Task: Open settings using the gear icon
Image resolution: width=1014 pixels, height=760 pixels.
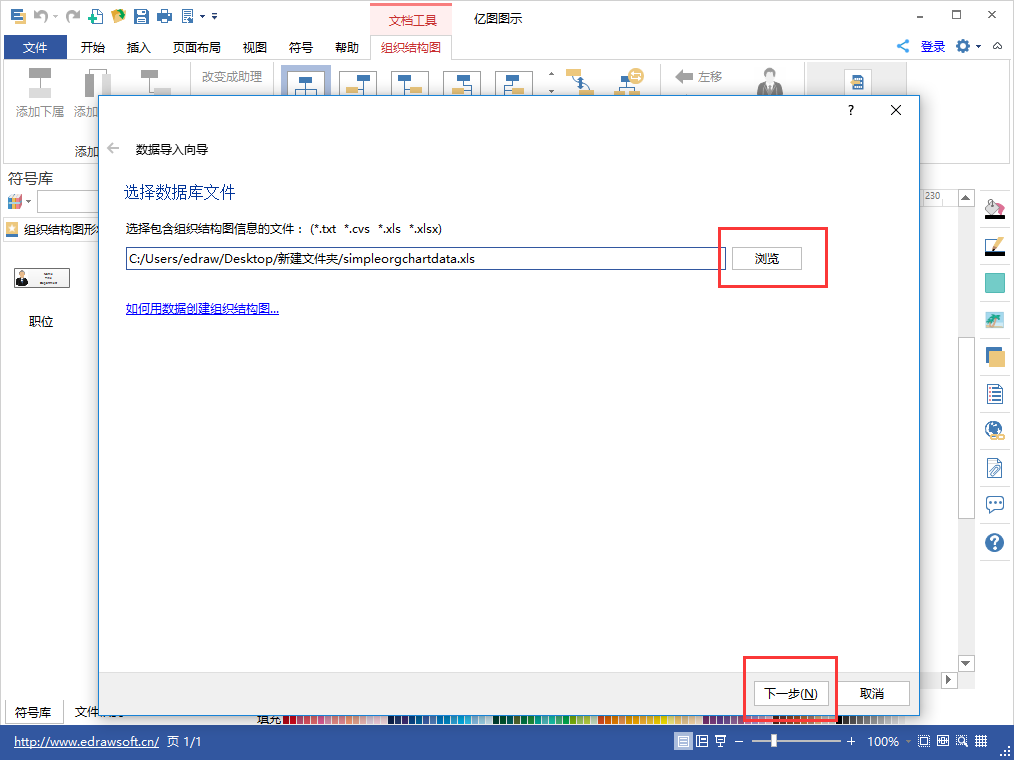Action: [x=963, y=46]
